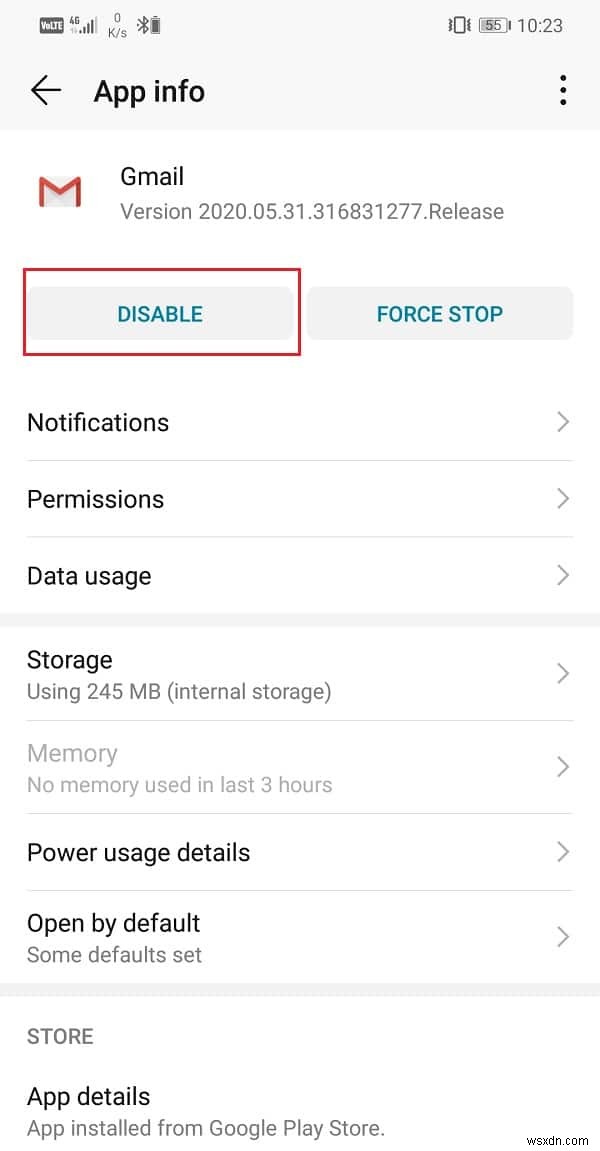This screenshot has width=600, height=1151.
Task: Tap the clock showing 10:23
Action: [540, 24]
